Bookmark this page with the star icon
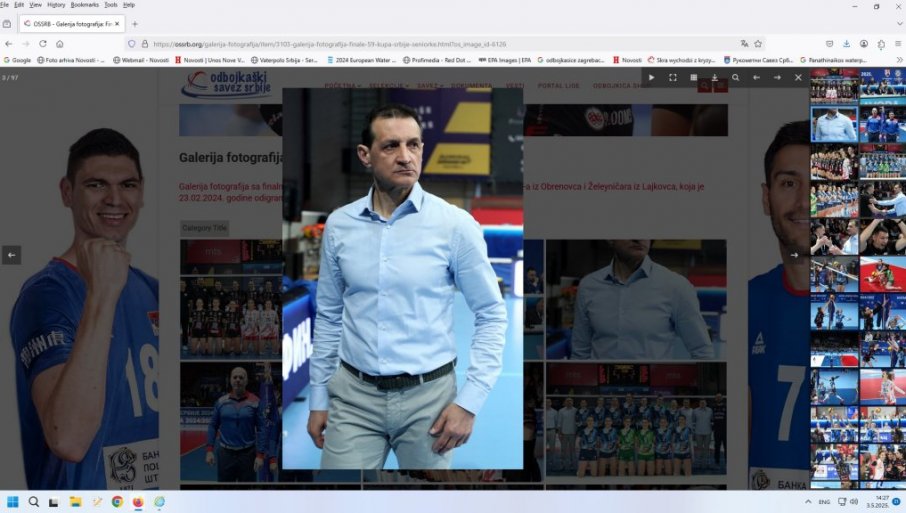 758,44
